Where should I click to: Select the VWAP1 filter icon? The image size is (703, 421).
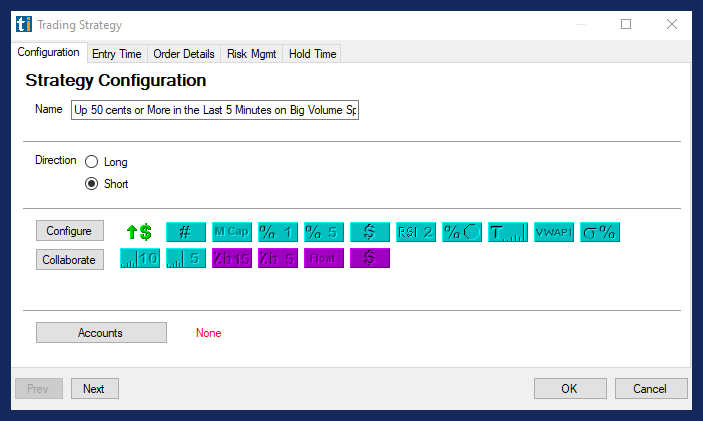[x=553, y=232]
